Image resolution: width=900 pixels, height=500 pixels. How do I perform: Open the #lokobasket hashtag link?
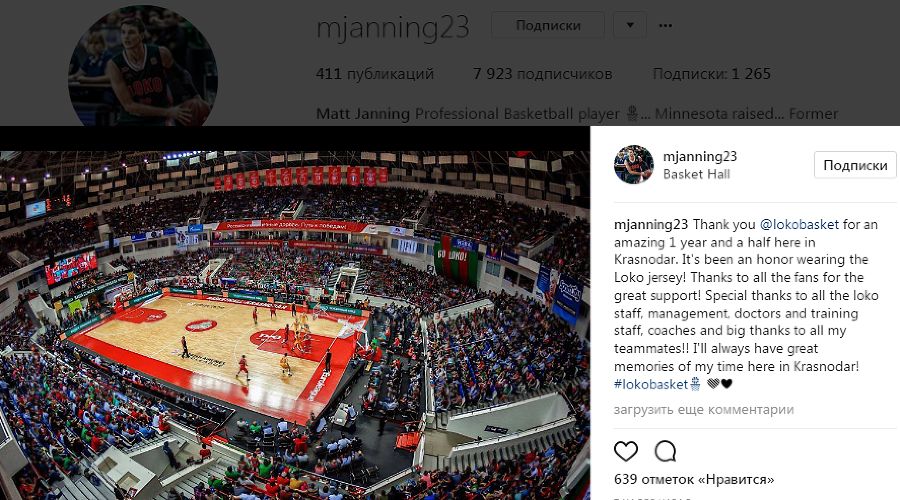[x=651, y=384]
